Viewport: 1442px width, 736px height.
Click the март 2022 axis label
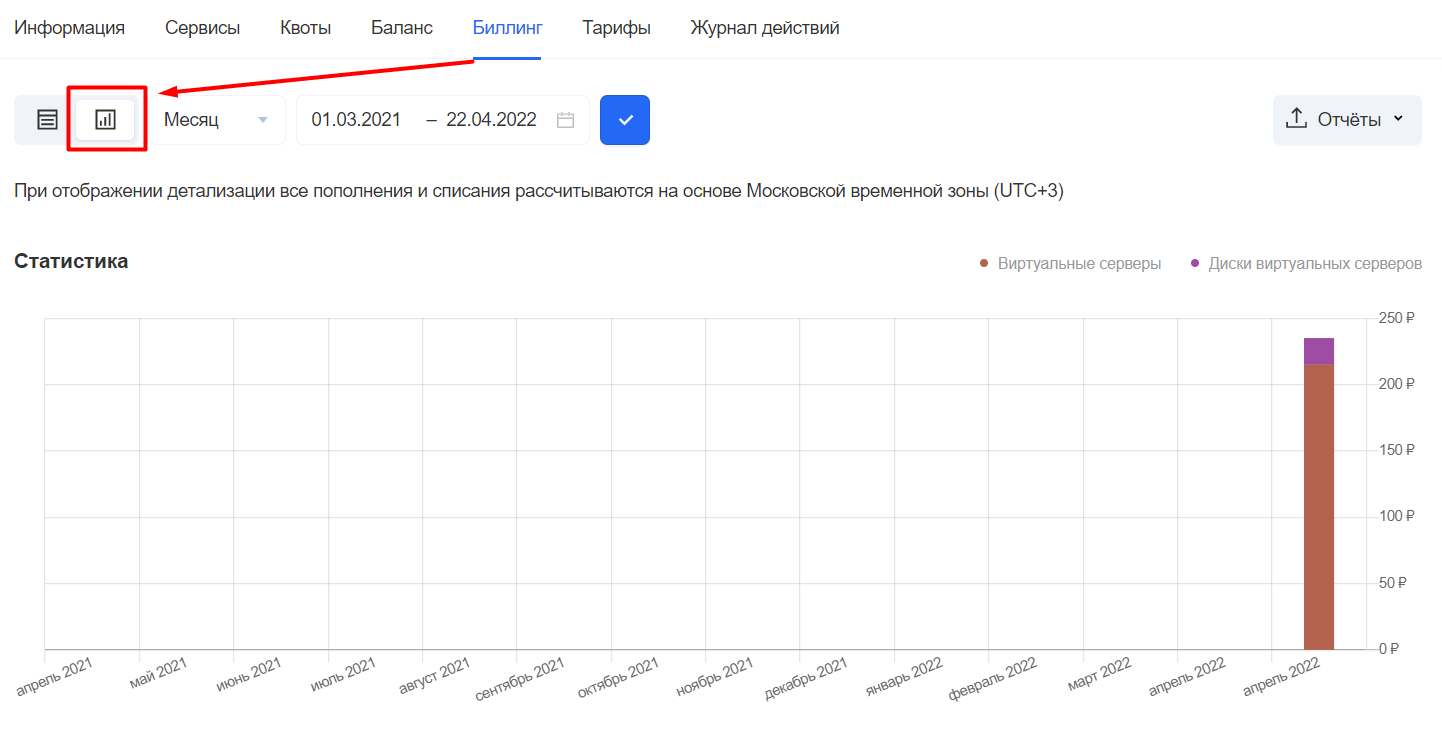(1098, 673)
